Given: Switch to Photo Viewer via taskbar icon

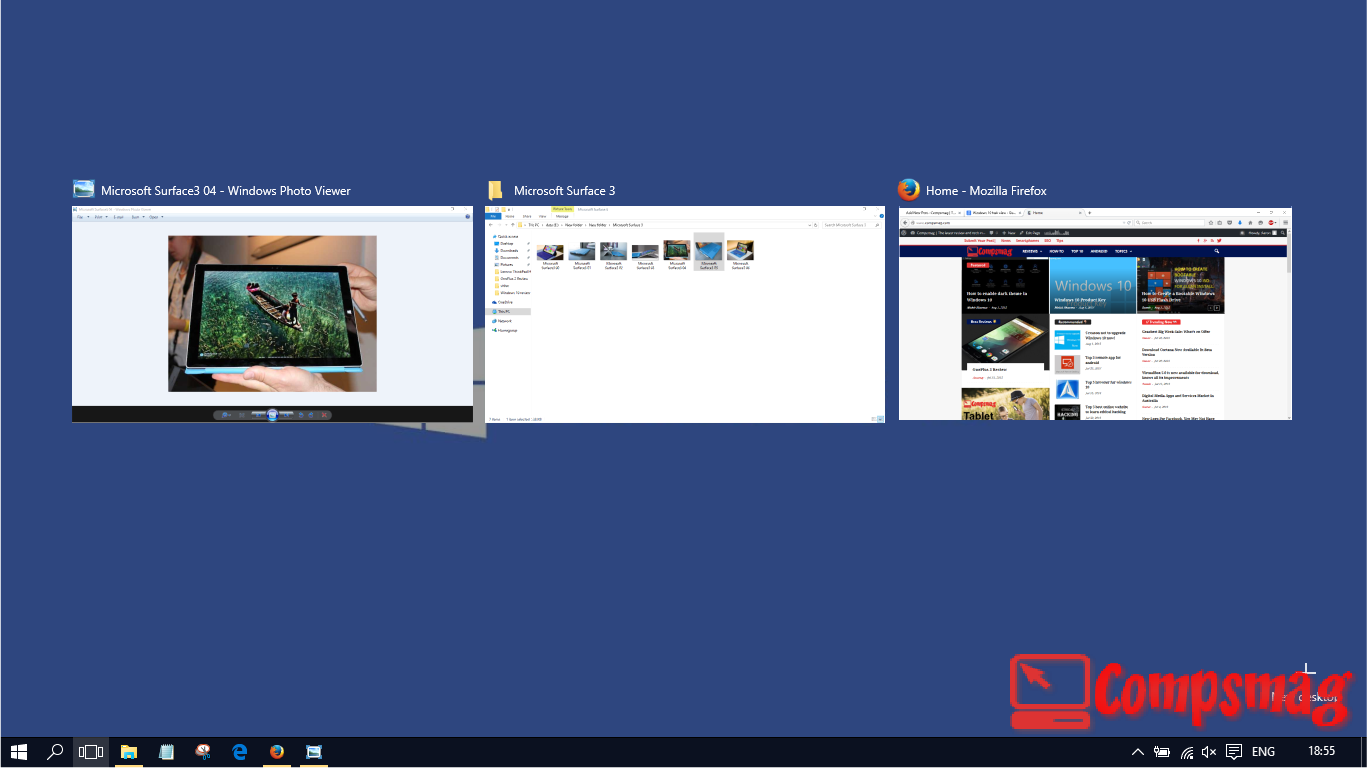Looking at the screenshot, I should (314, 752).
